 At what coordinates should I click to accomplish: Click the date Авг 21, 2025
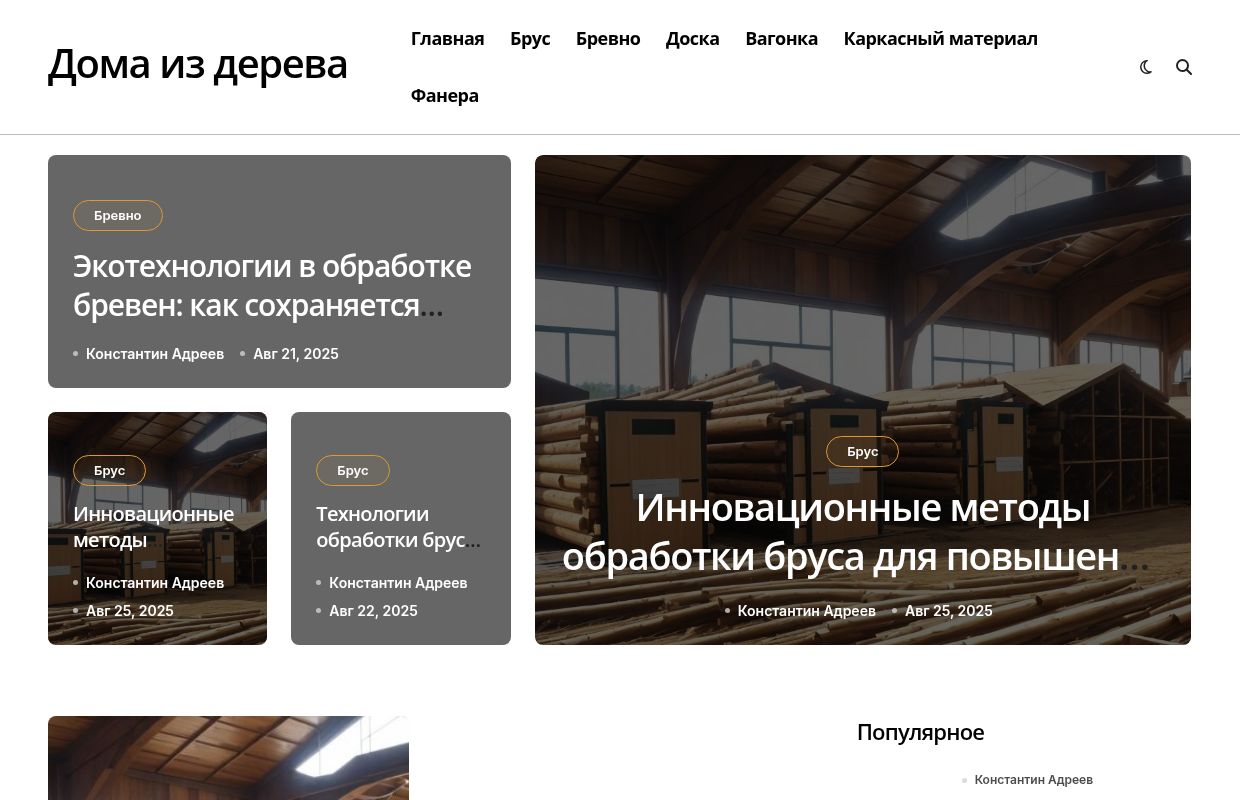[x=296, y=354]
